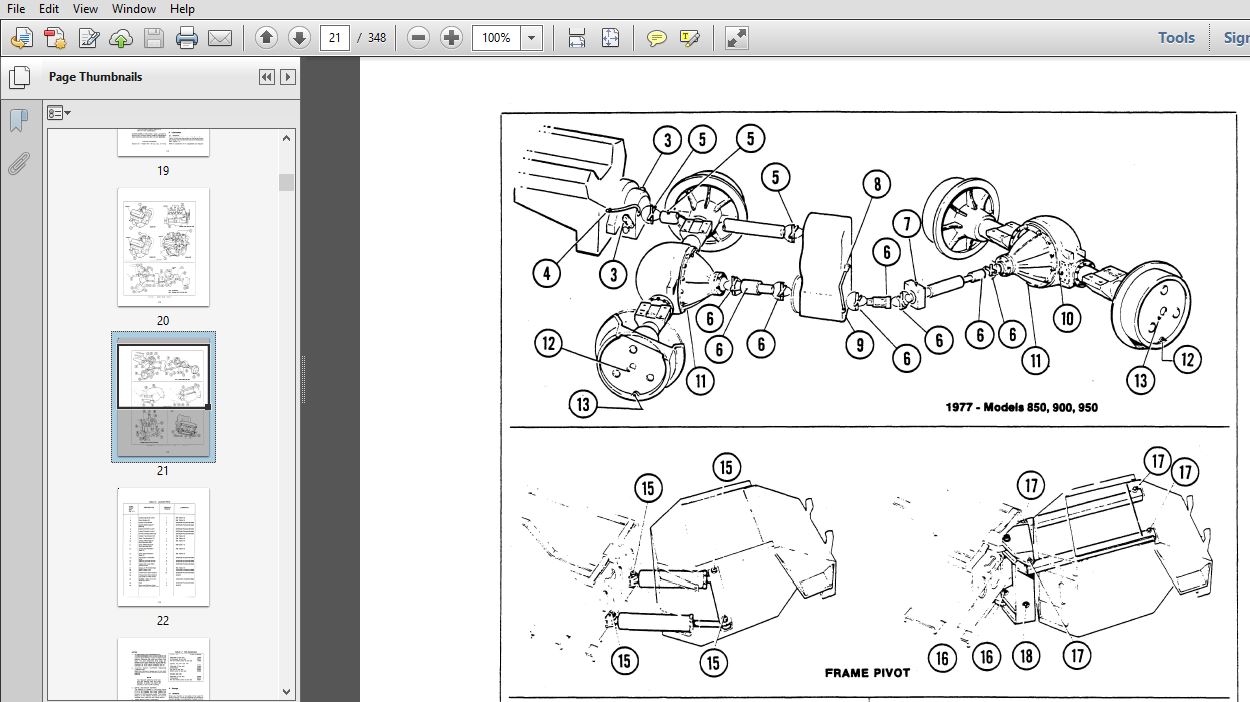Click the 'Page Thumbnails' panel title
This screenshot has height=702, width=1250.
(96, 77)
